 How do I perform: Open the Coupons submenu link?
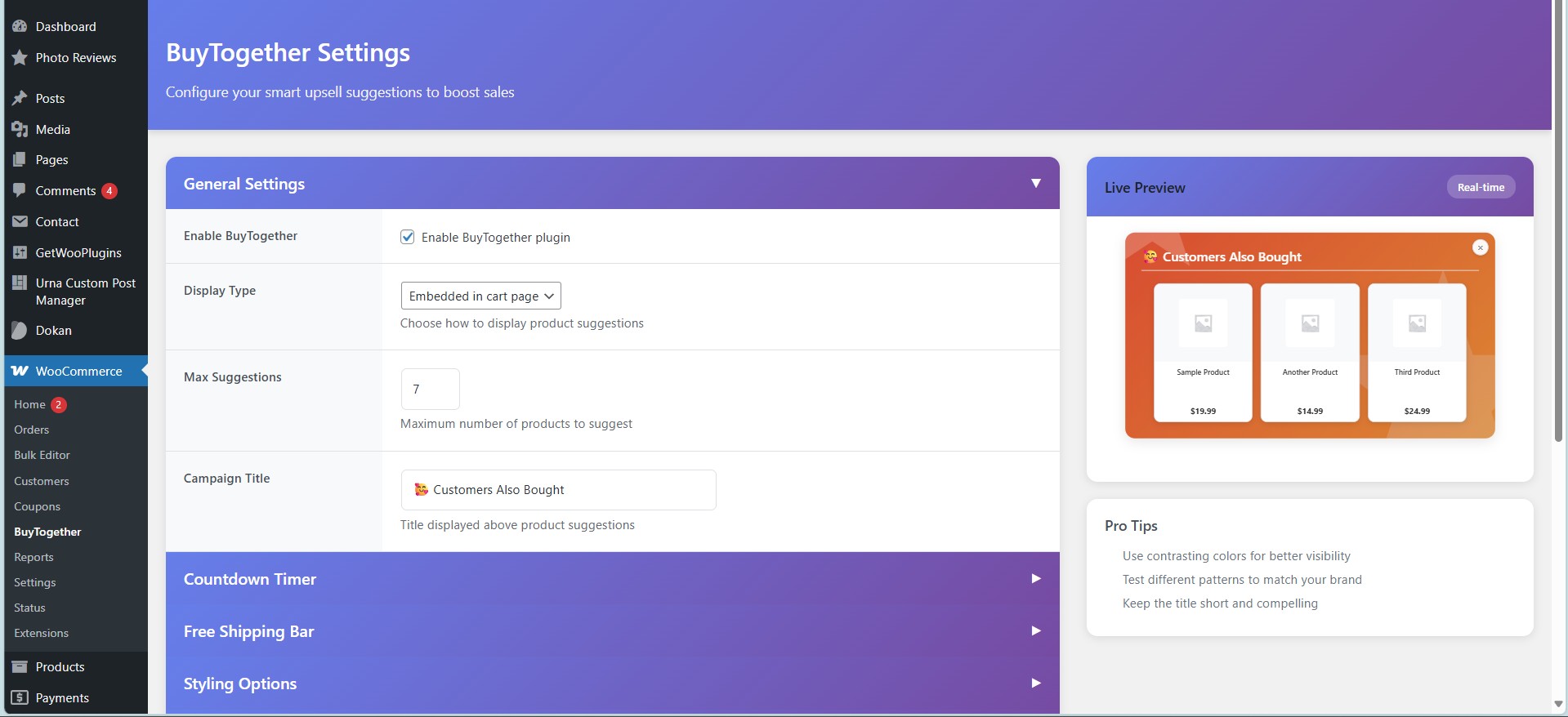click(37, 506)
